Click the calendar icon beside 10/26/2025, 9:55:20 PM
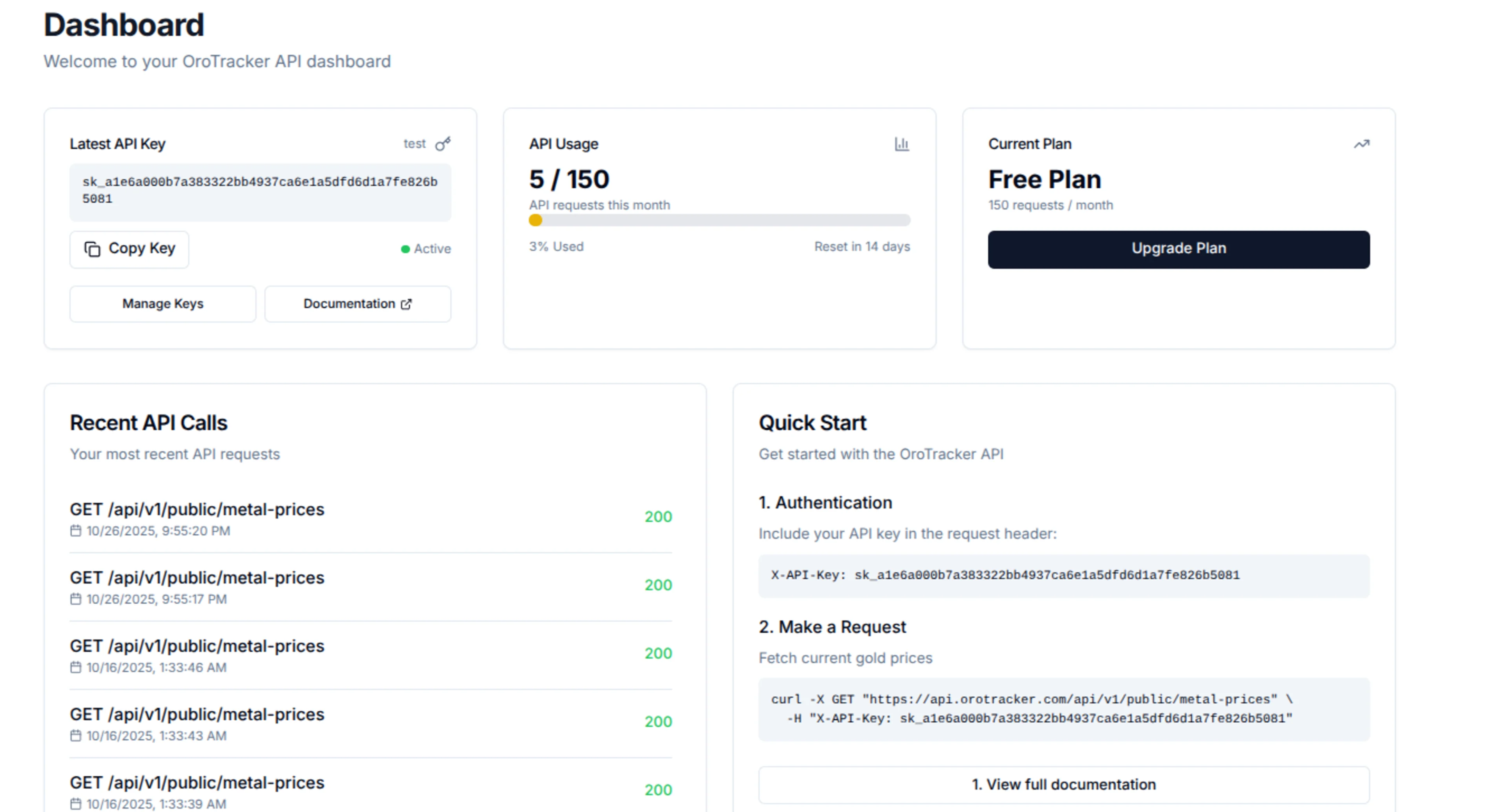This screenshot has width=1499, height=812. click(76, 531)
